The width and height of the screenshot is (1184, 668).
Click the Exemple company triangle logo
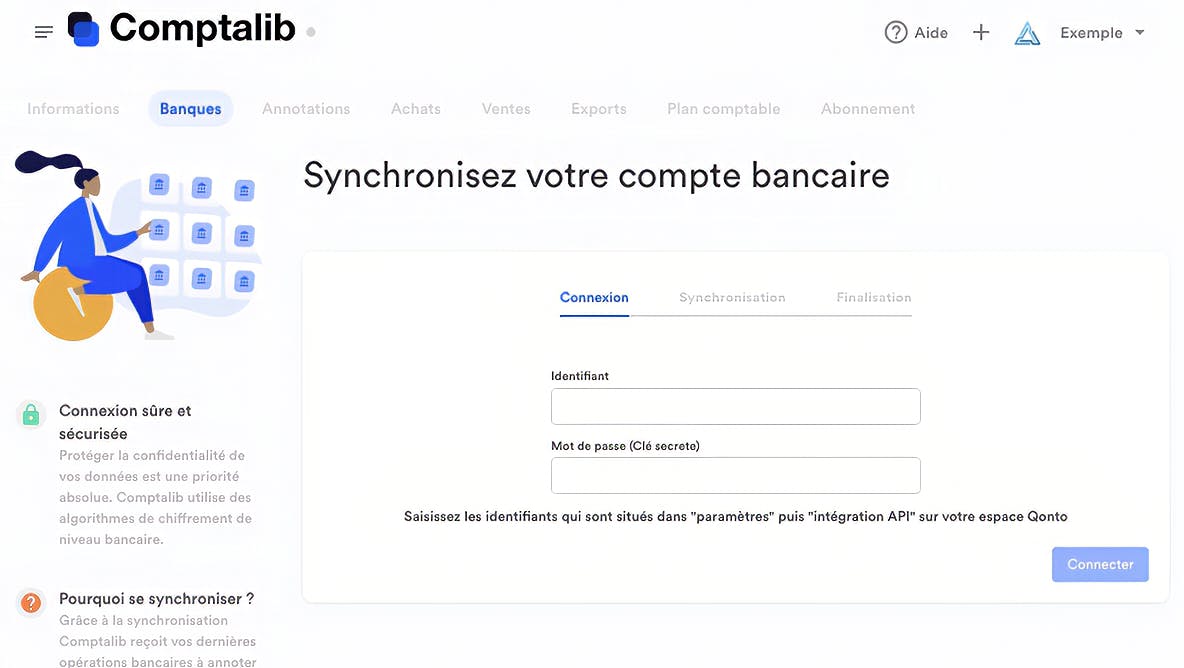1027,34
